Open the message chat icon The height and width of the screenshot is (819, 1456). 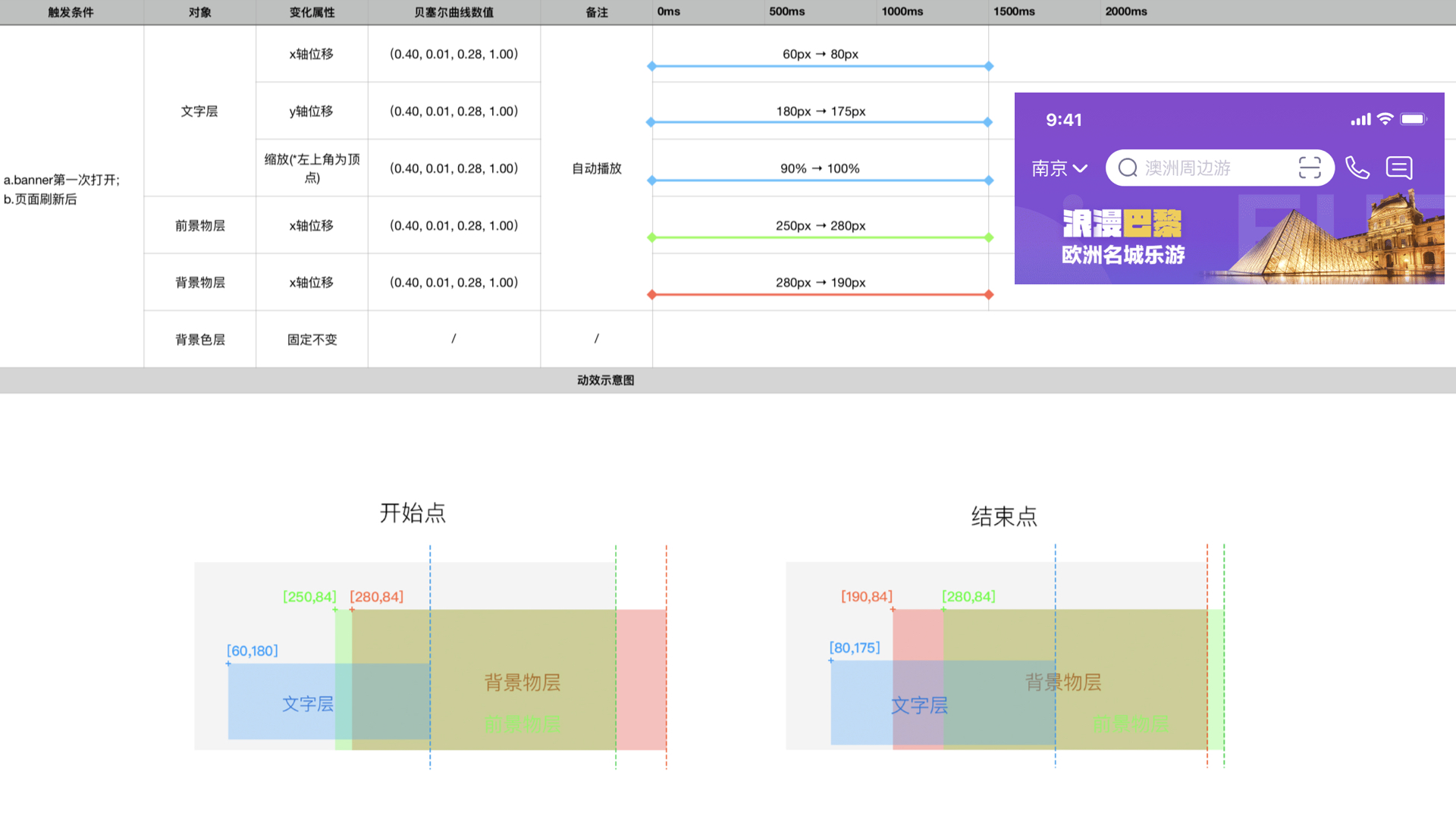tap(1399, 168)
